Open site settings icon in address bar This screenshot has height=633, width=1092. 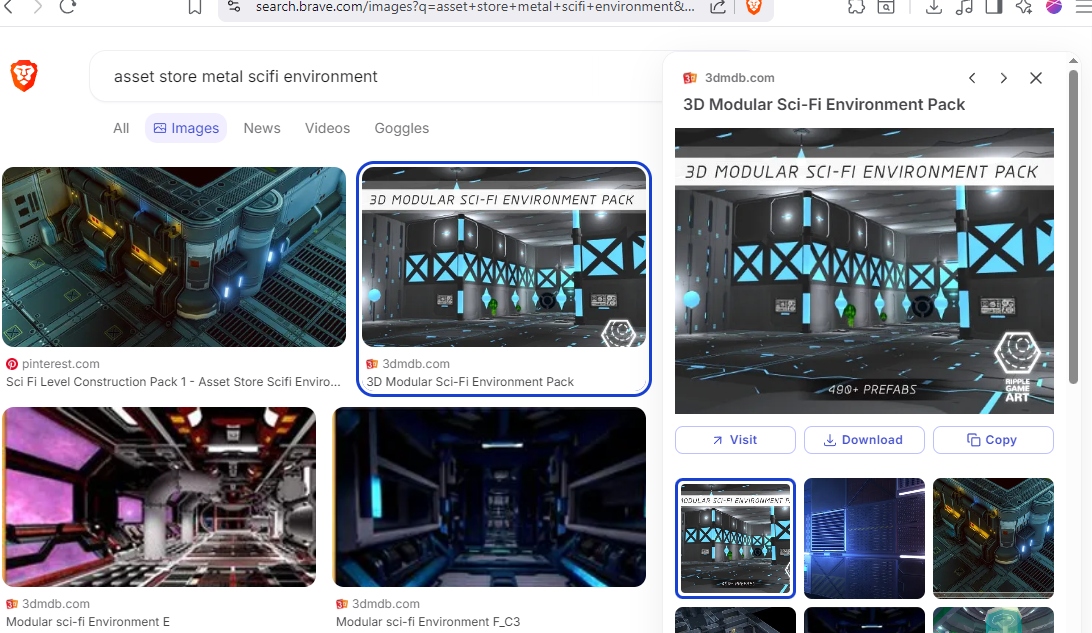tap(235, 7)
